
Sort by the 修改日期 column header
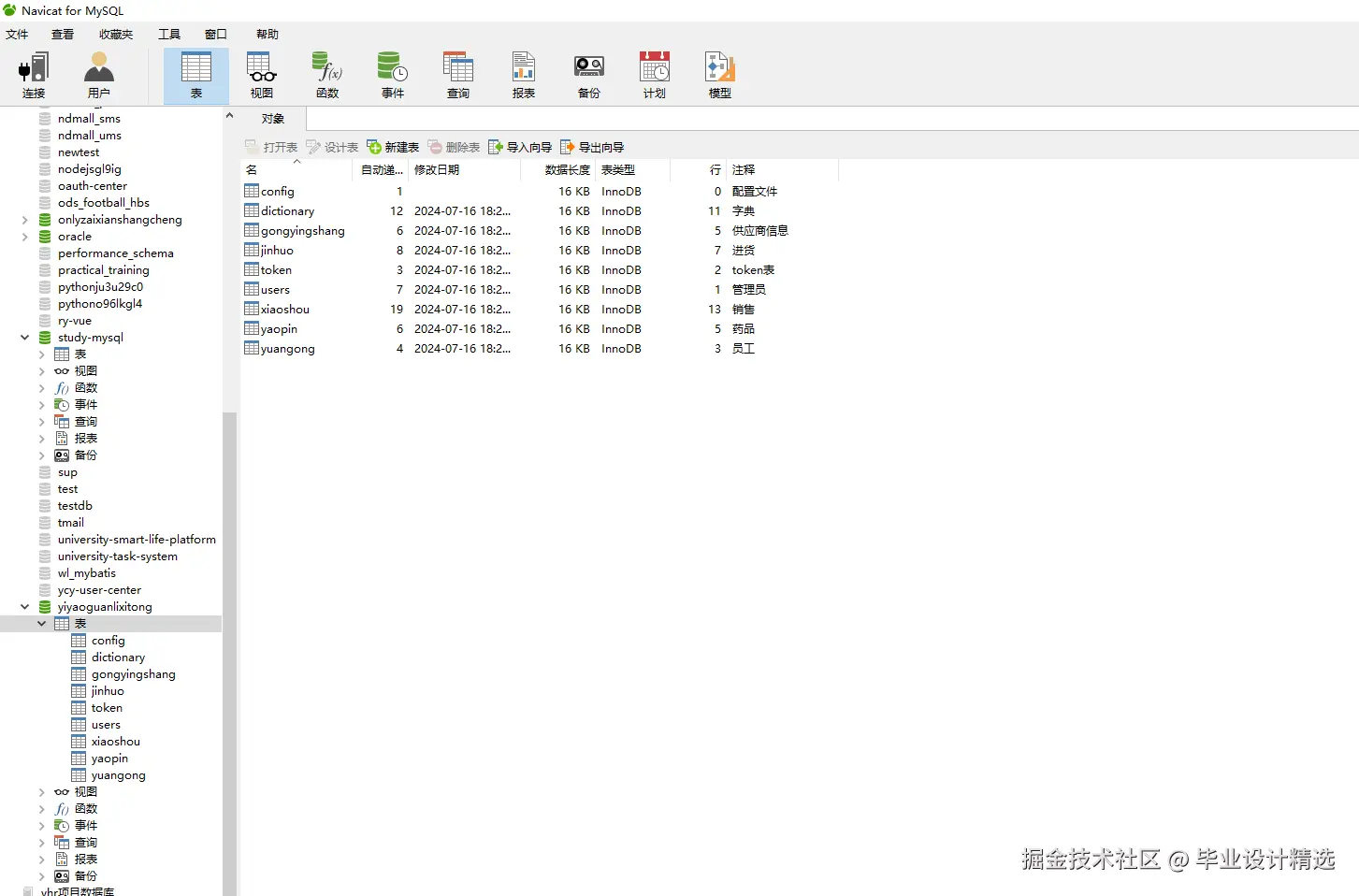[x=464, y=169]
